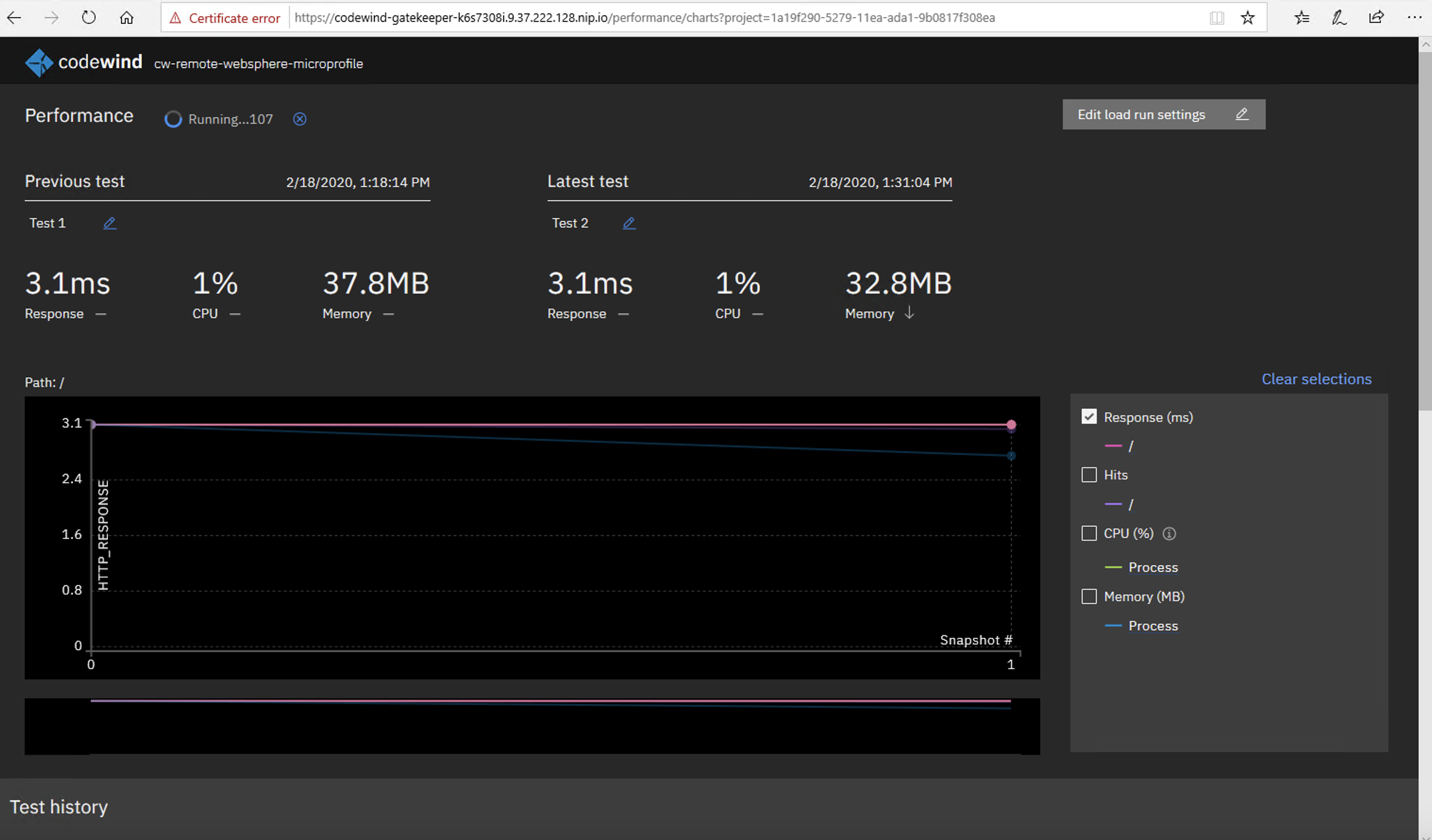Viewport: 1432px width, 840px height.
Task: Edit the Test 1 description pencil
Action: point(110,223)
